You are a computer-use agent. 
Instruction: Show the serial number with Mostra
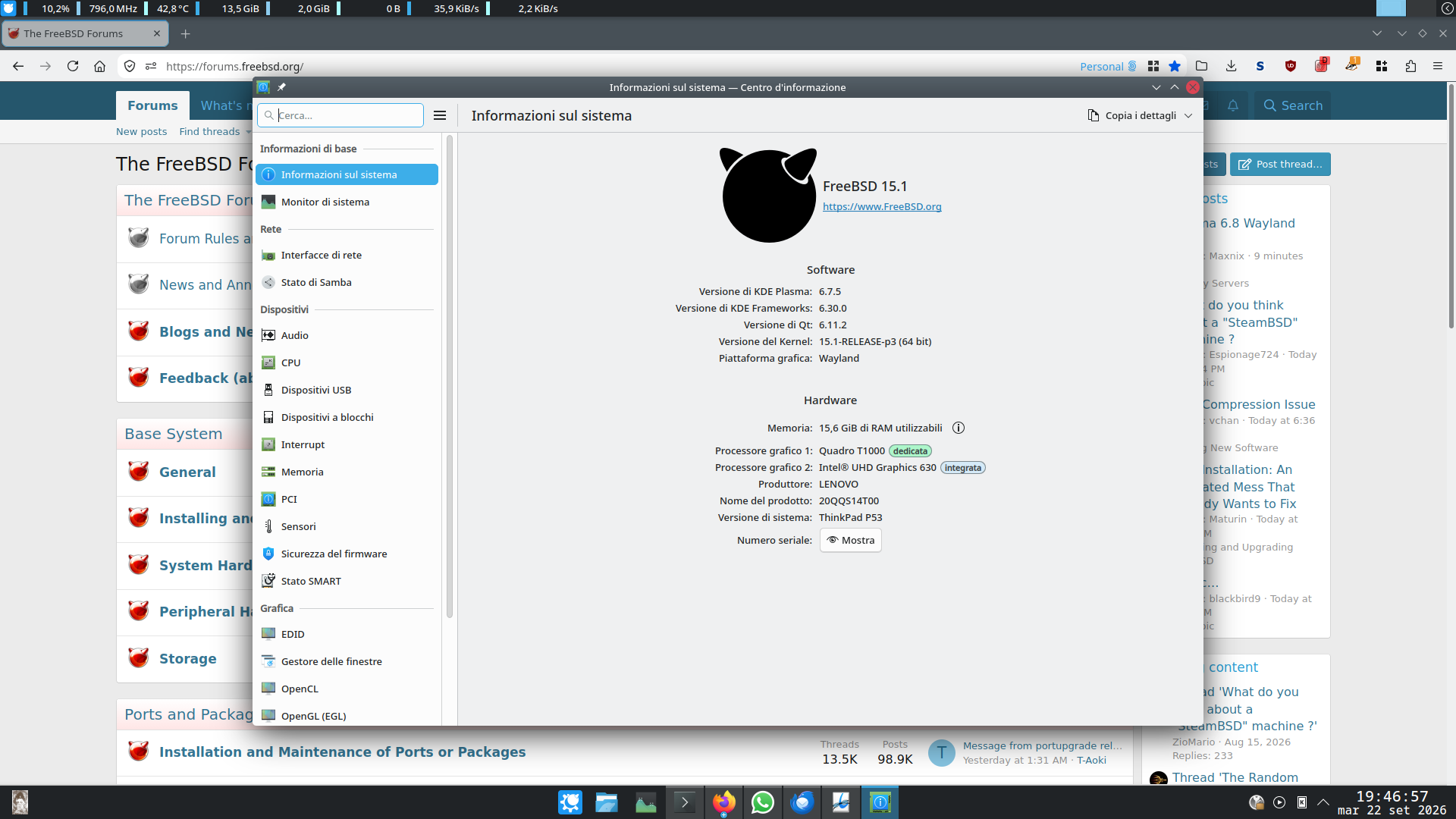point(851,540)
